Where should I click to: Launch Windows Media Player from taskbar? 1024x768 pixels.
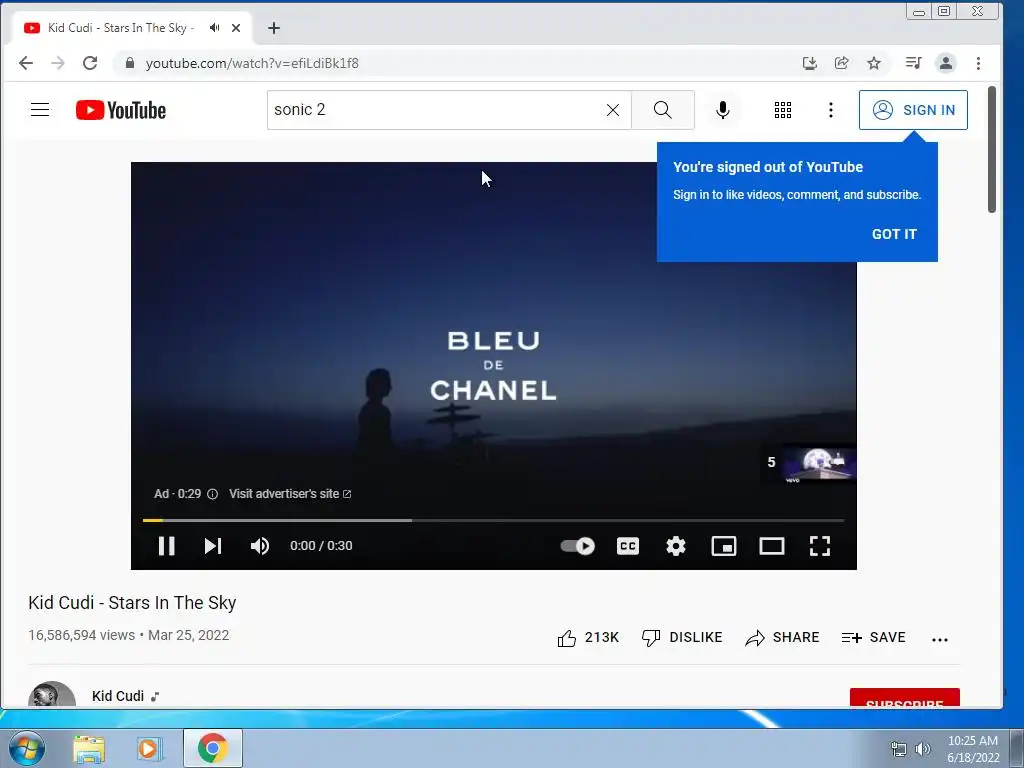[x=149, y=749]
